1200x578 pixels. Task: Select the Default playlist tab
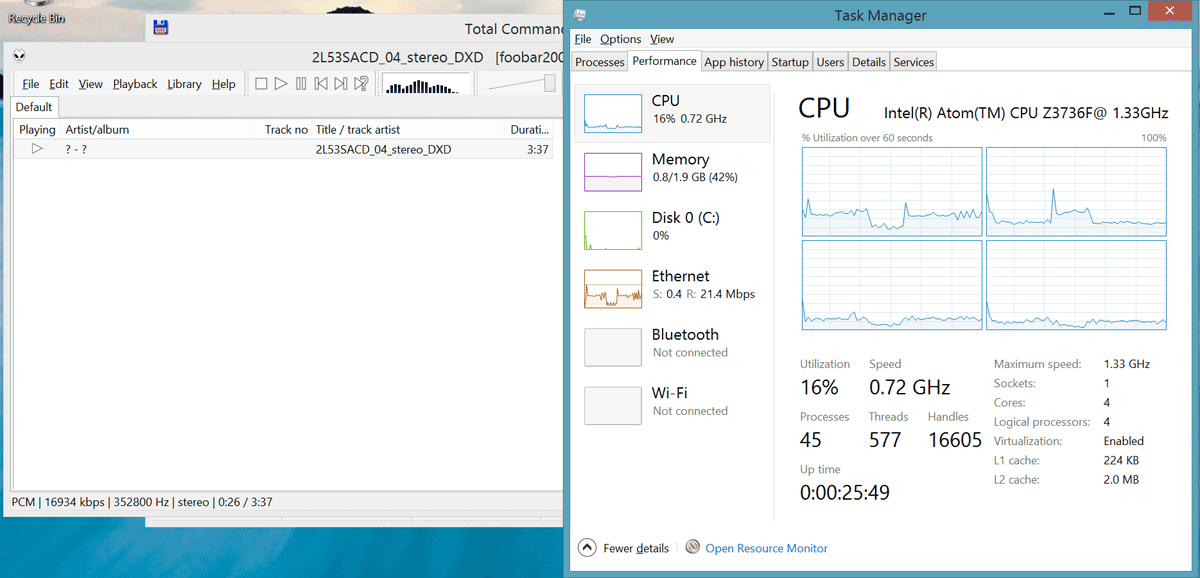34,107
